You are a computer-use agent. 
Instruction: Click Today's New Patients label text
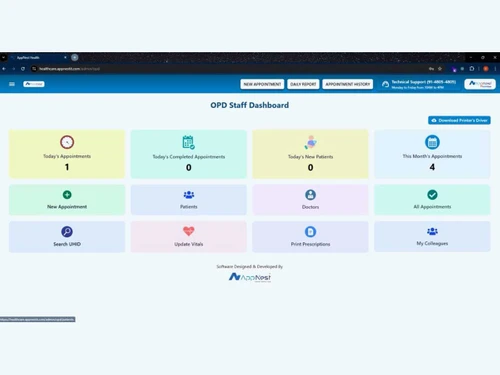pyautogui.click(x=310, y=157)
